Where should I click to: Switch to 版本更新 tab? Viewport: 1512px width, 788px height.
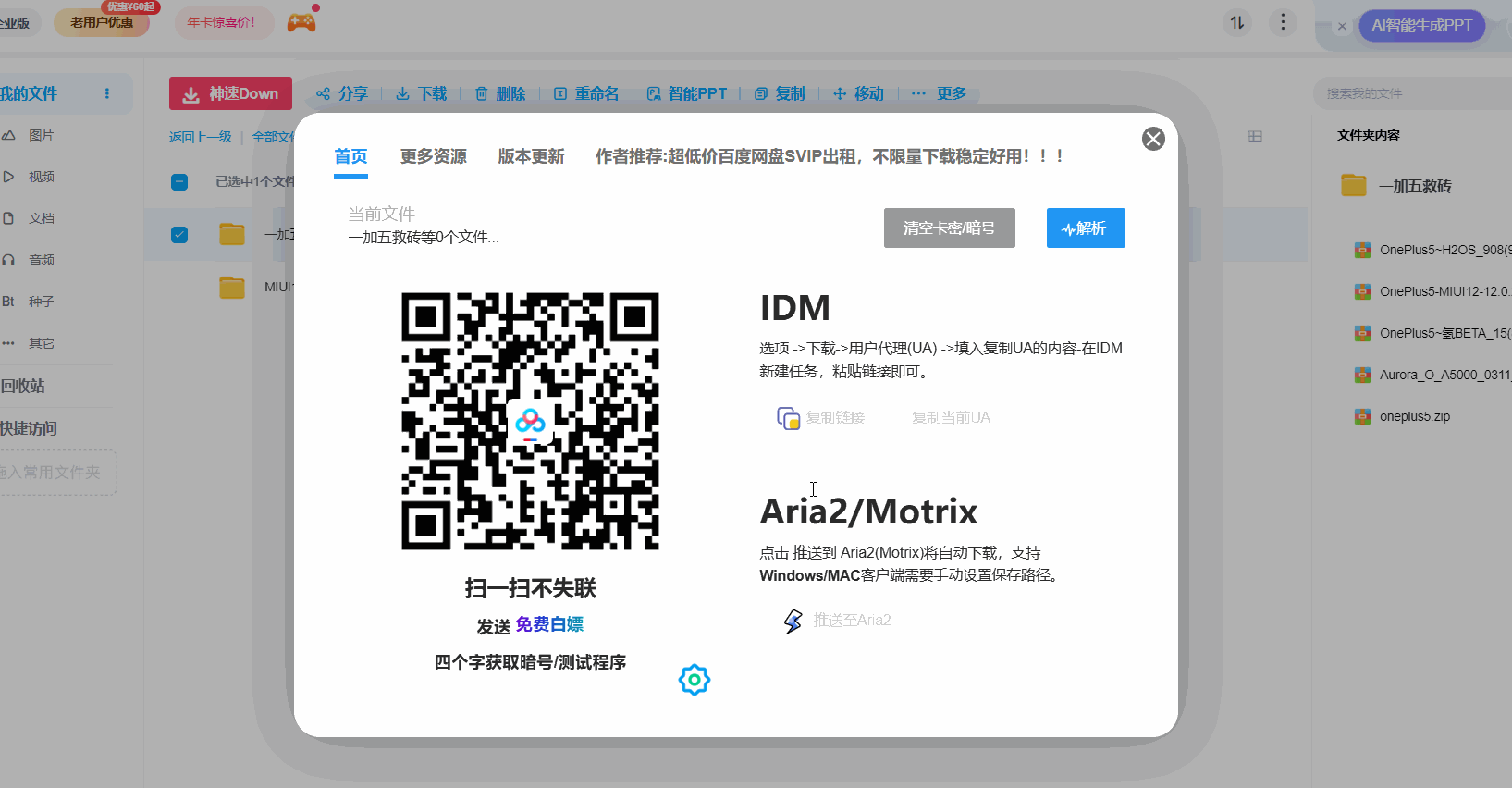[x=531, y=156]
